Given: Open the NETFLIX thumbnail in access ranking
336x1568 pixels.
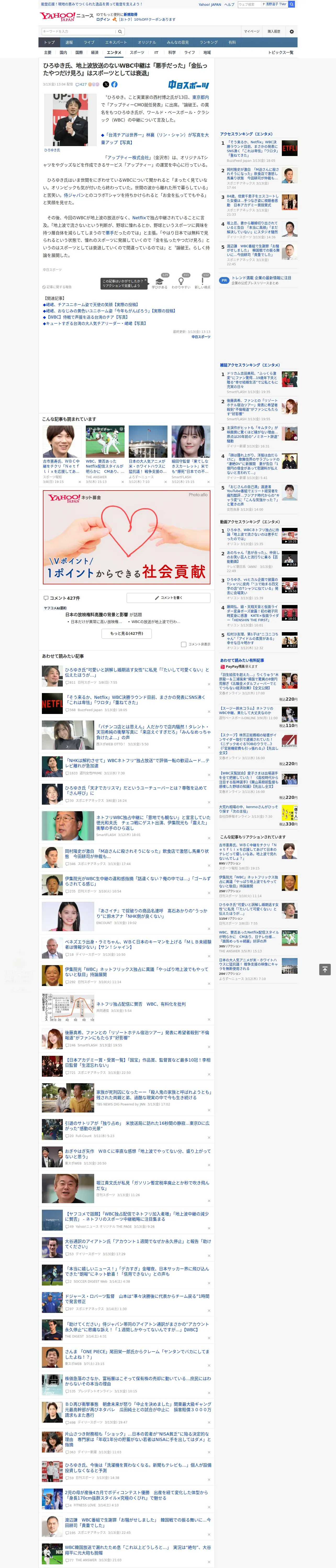Looking at the screenshot, I should [289, 148].
